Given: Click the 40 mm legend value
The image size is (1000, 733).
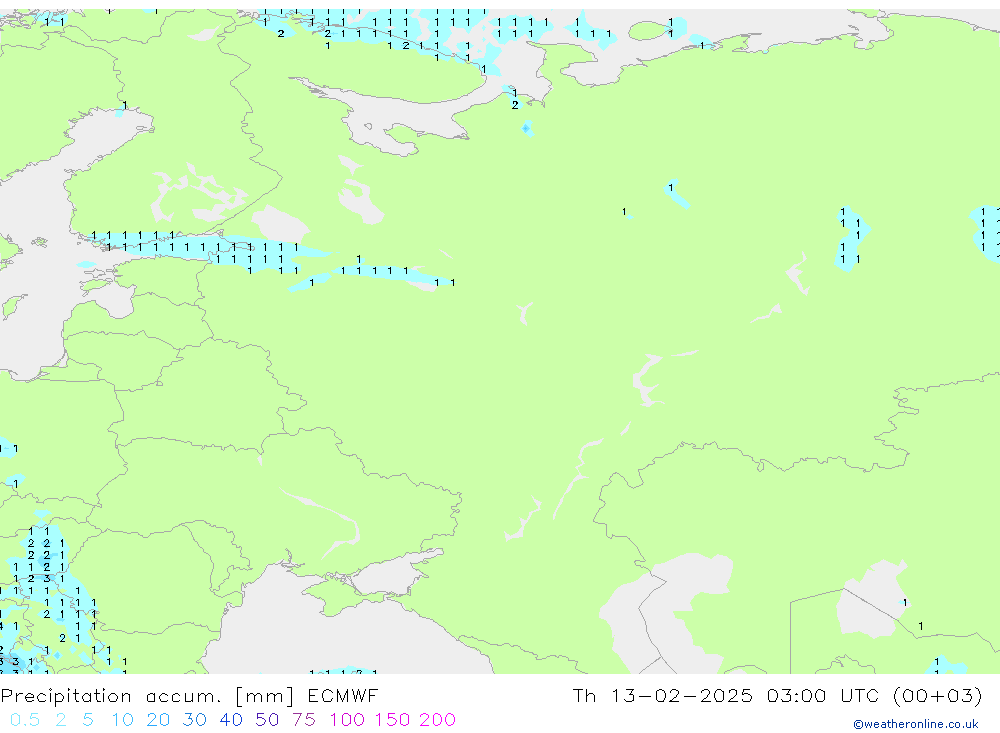Looking at the screenshot, I should 231,720.
